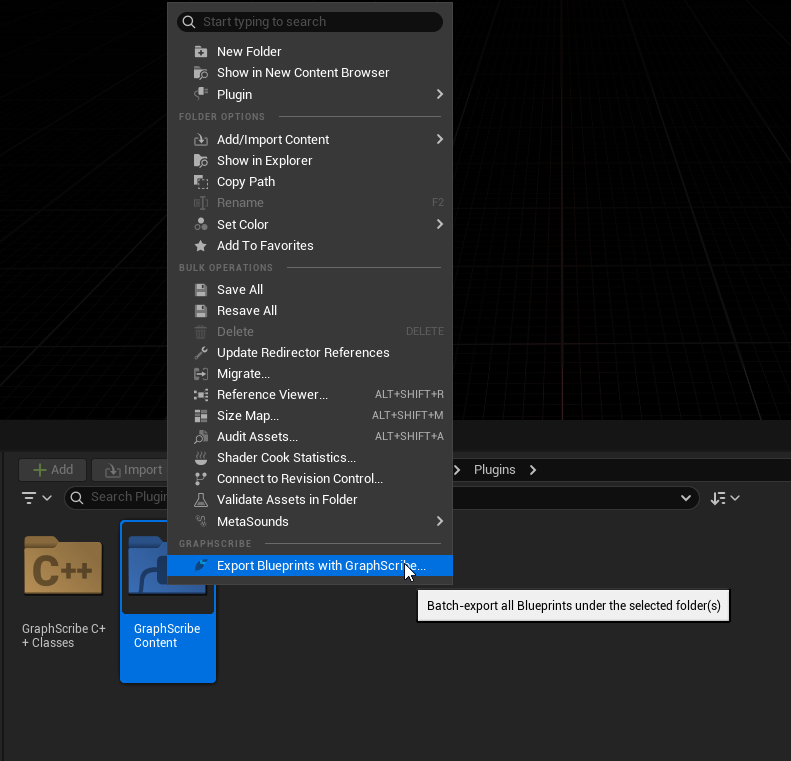Screen dimensions: 791x761
Task: Expand the chevron after Plugins breadcrumb
Action: [533, 470]
